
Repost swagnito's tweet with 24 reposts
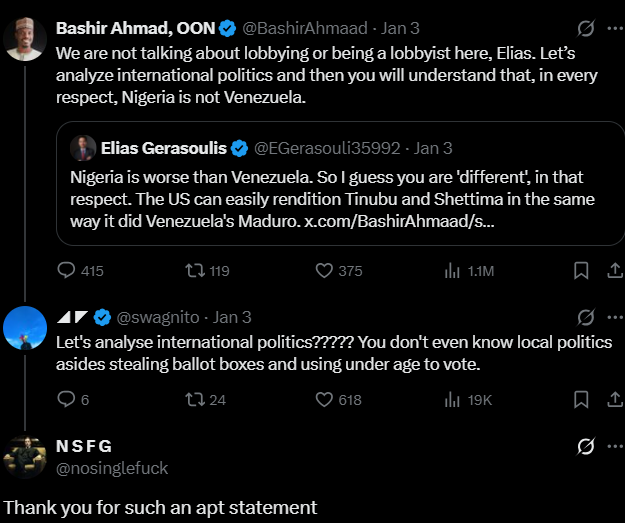click(x=193, y=399)
